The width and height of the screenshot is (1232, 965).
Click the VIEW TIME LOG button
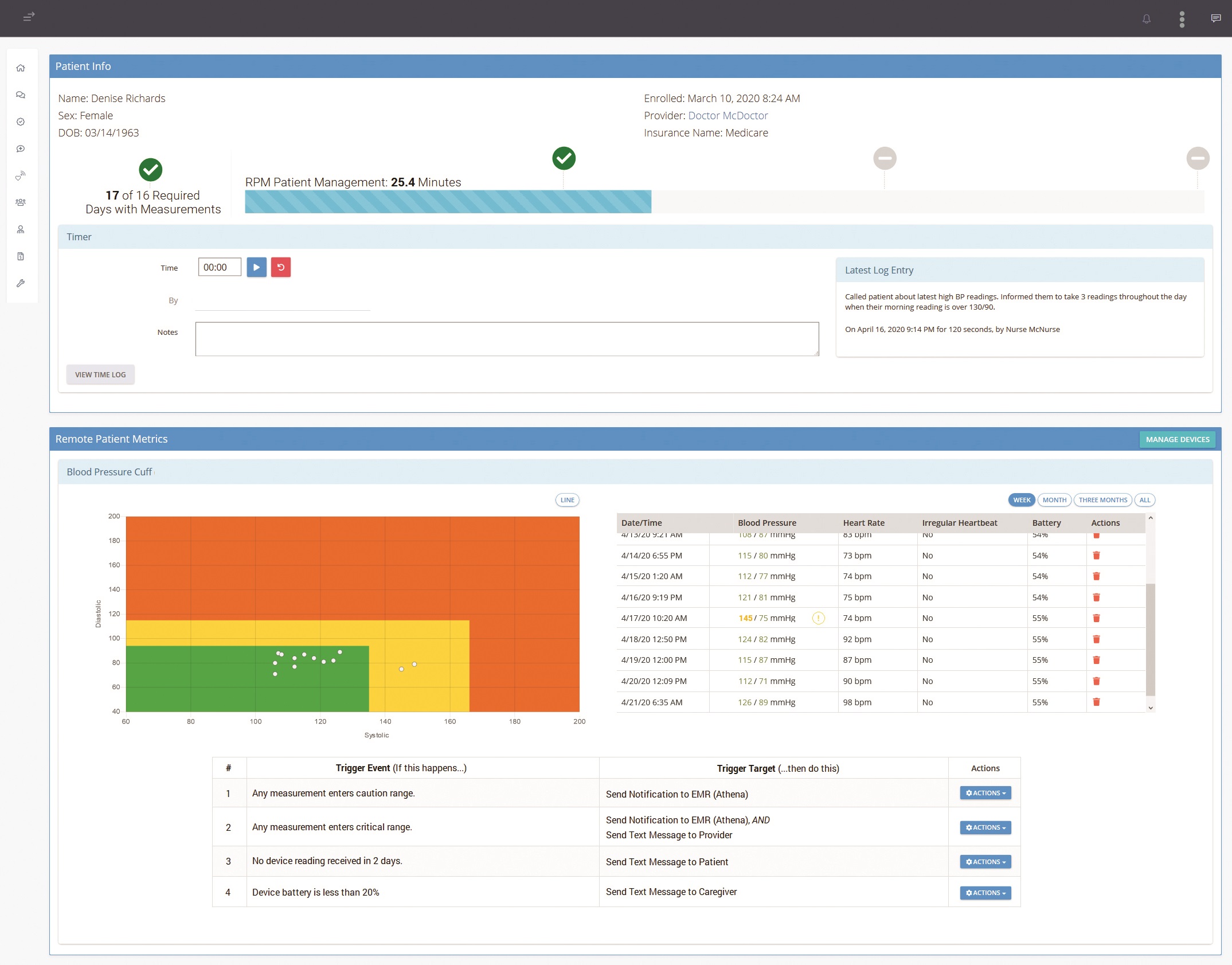coord(100,374)
